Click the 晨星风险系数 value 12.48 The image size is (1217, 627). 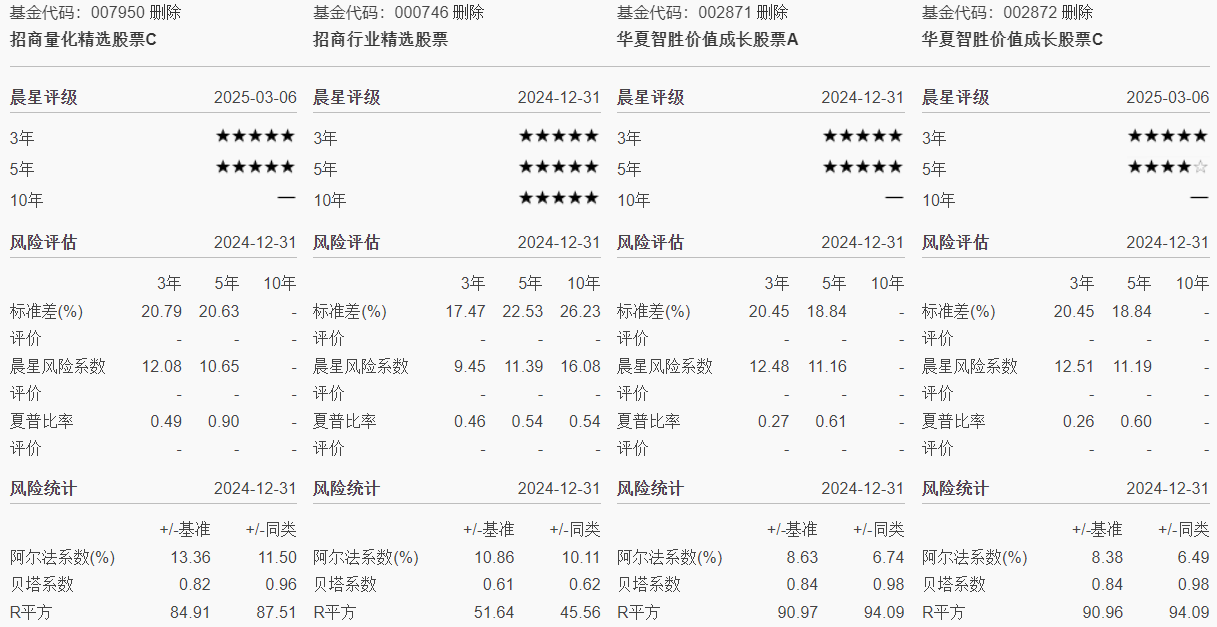769,367
